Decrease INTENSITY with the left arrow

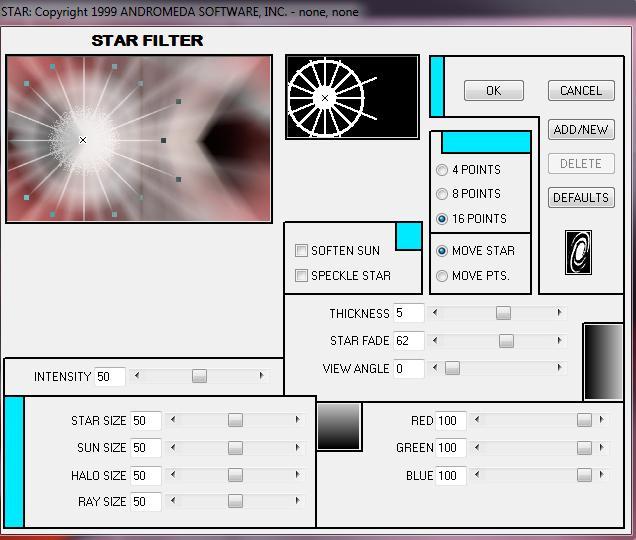click(x=137, y=375)
